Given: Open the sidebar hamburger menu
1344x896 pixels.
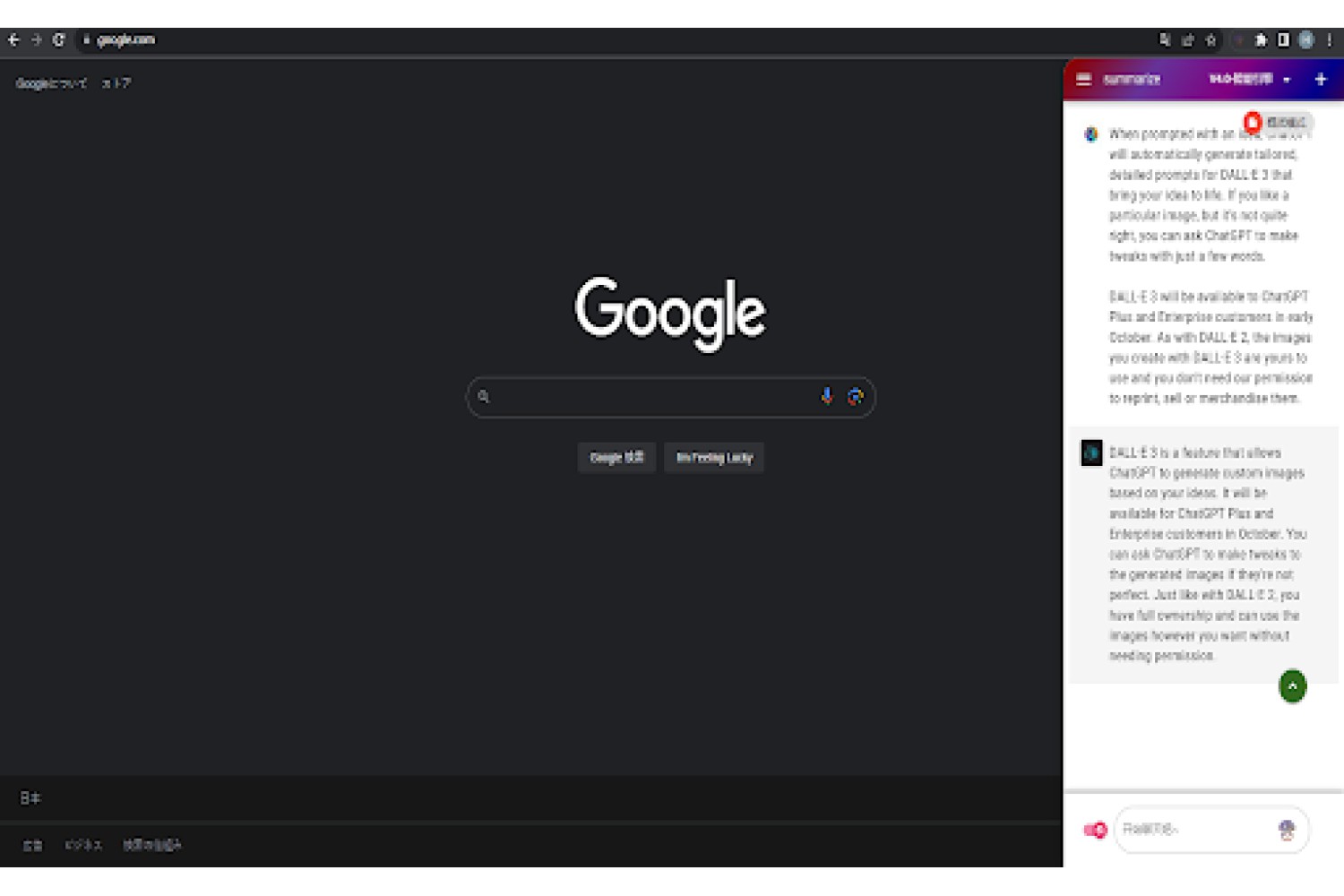Looking at the screenshot, I should click(1083, 79).
